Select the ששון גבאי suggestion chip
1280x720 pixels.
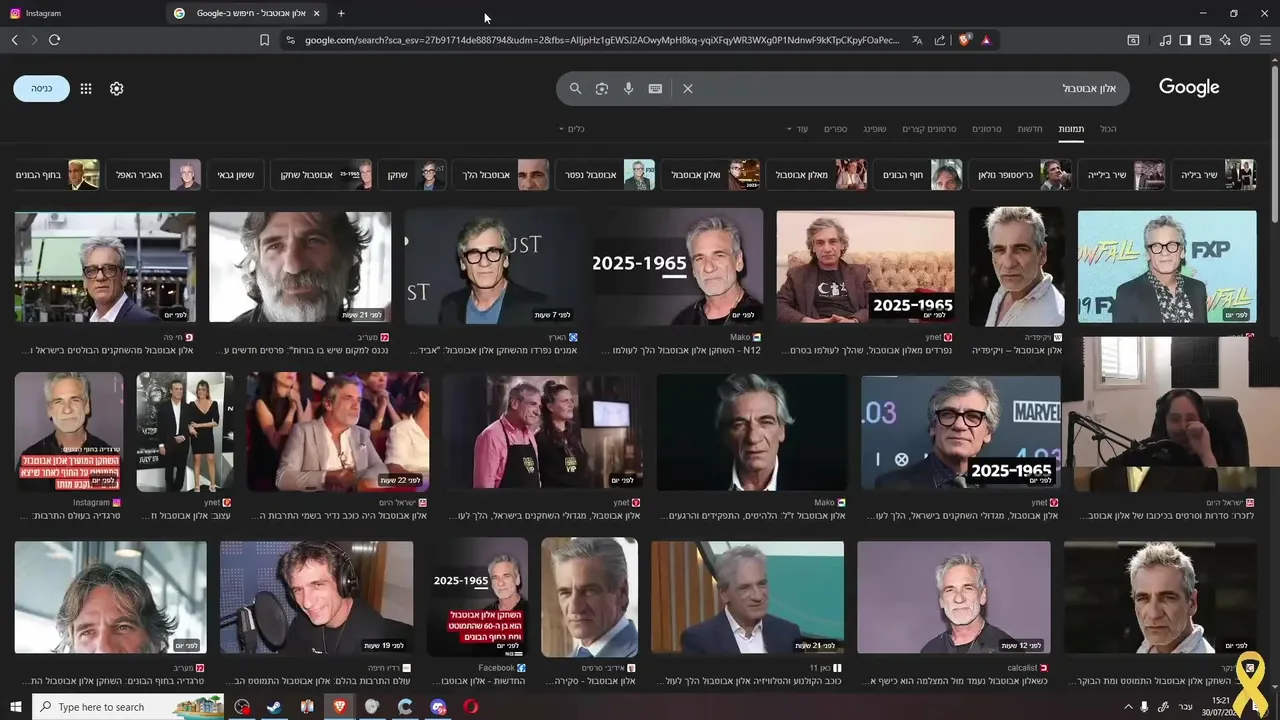point(236,175)
